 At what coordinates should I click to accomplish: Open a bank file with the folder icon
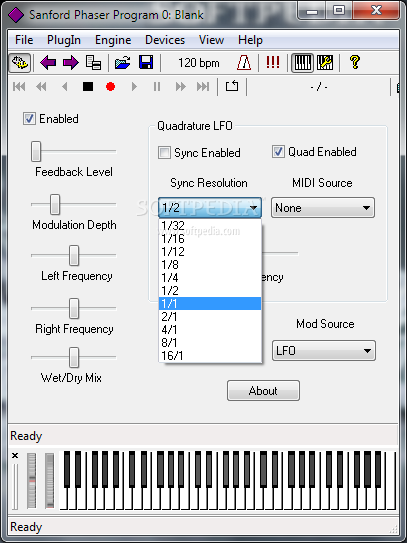click(123, 63)
